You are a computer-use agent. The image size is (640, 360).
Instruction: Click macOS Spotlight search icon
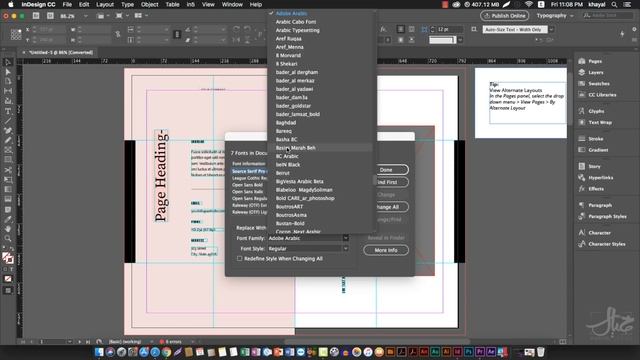coord(614,4)
